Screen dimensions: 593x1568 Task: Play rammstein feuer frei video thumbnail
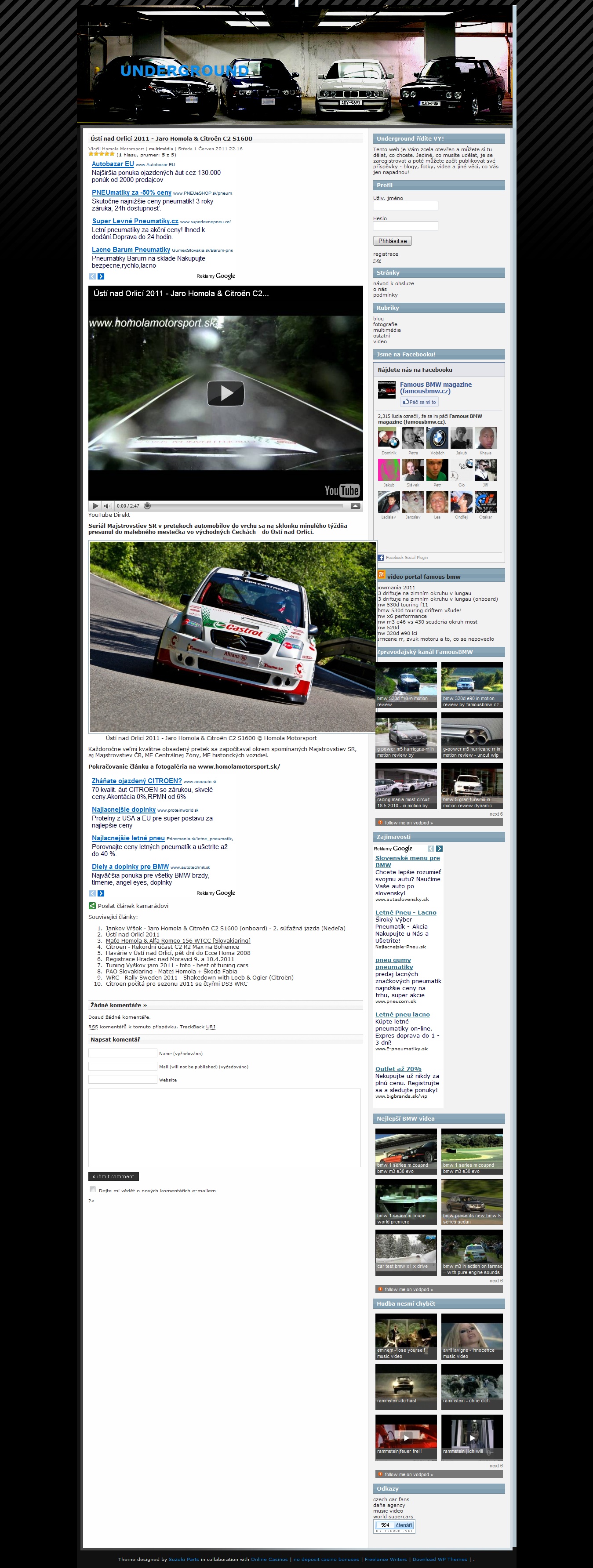click(x=406, y=1438)
